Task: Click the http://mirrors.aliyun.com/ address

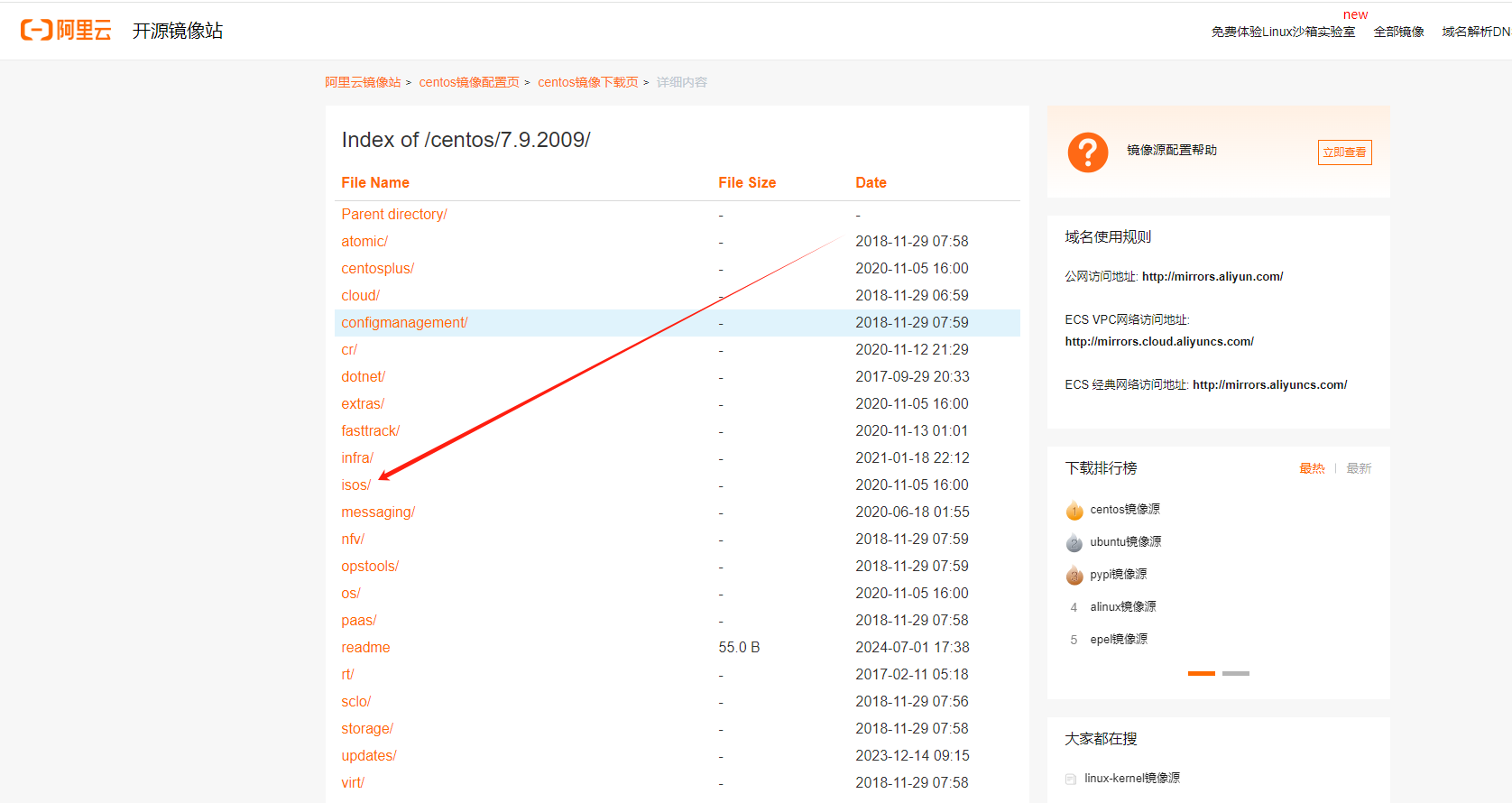Action: click(x=1212, y=277)
